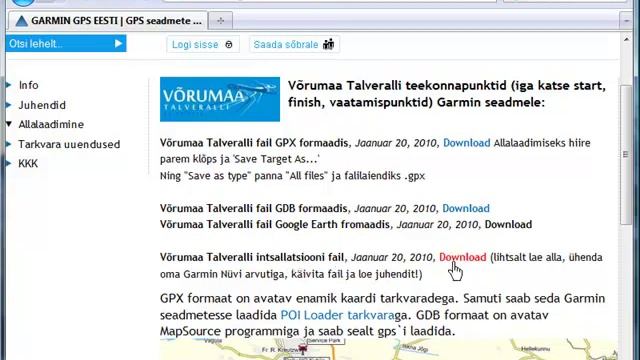Image resolution: width=640 pixels, height=360 pixels.
Task: Expand the Tarkvara uuendused arrow
Action: [9, 144]
